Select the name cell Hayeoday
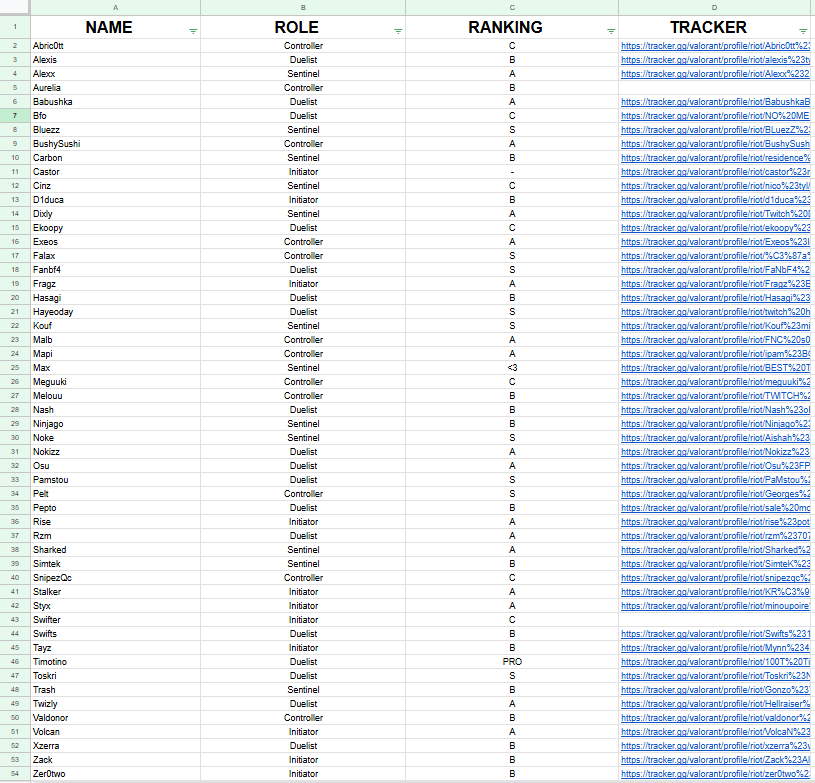815x783 pixels. 115,312
